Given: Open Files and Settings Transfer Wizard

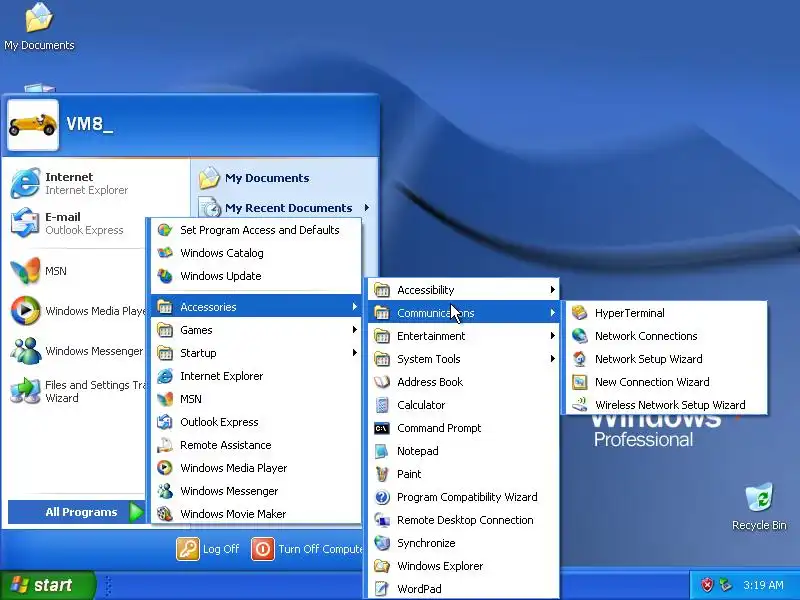Looking at the screenshot, I should [78, 391].
